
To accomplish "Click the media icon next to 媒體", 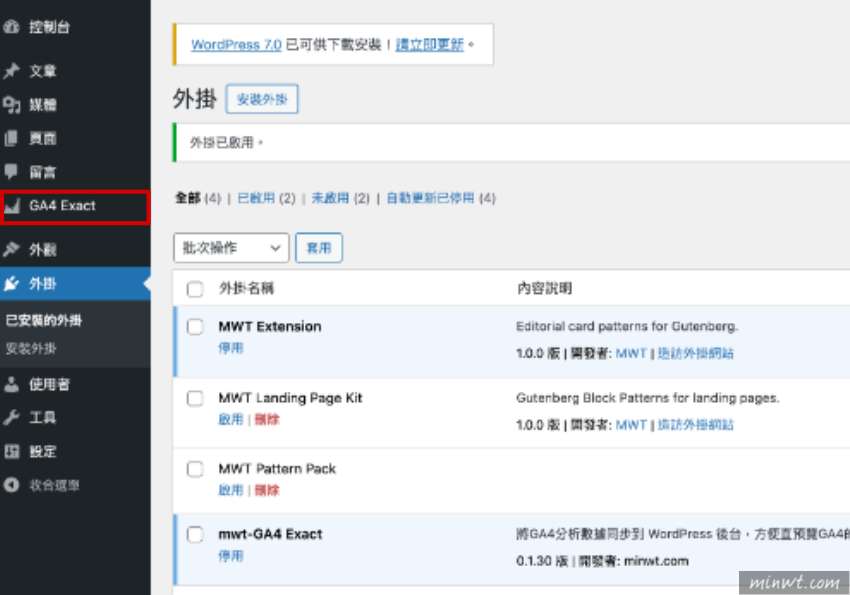I will pos(11,105).
